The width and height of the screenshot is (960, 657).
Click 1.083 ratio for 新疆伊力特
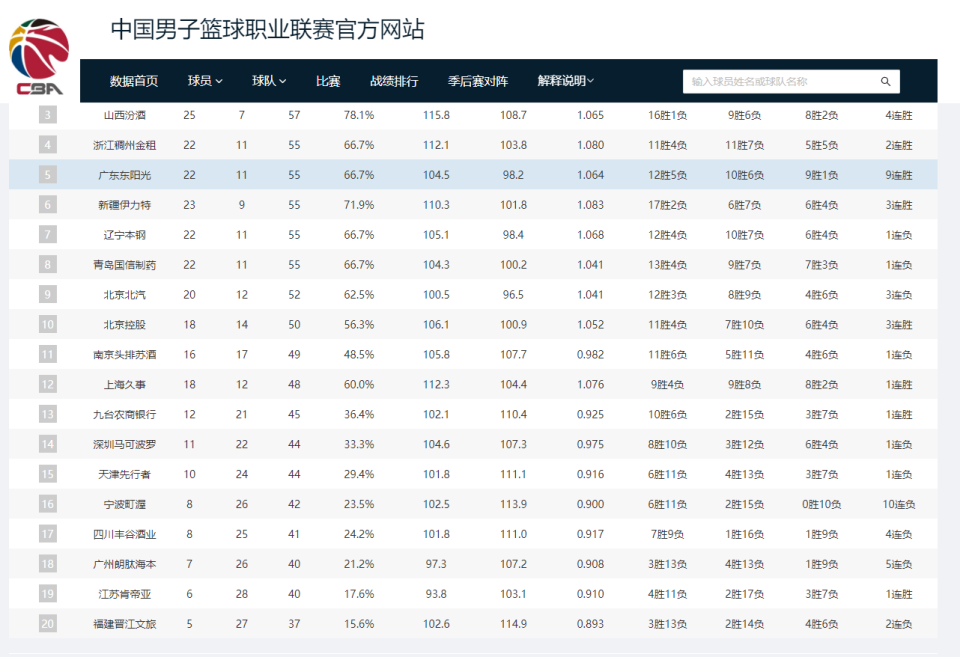pyautogui.click(x=590, y=205)
